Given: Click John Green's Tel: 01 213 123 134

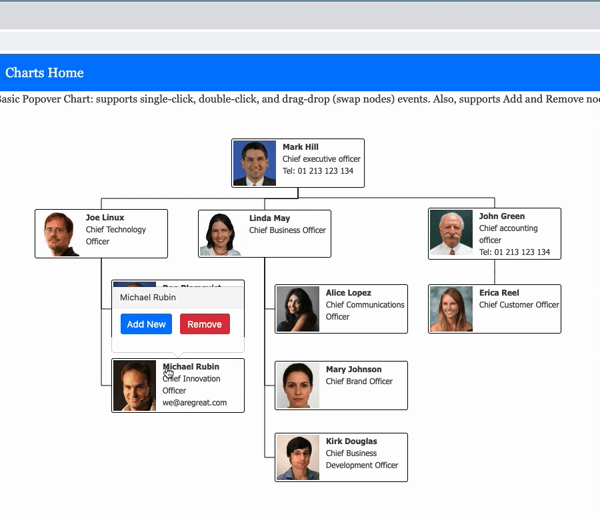Looking at the screenshot, I should point(514,252).
